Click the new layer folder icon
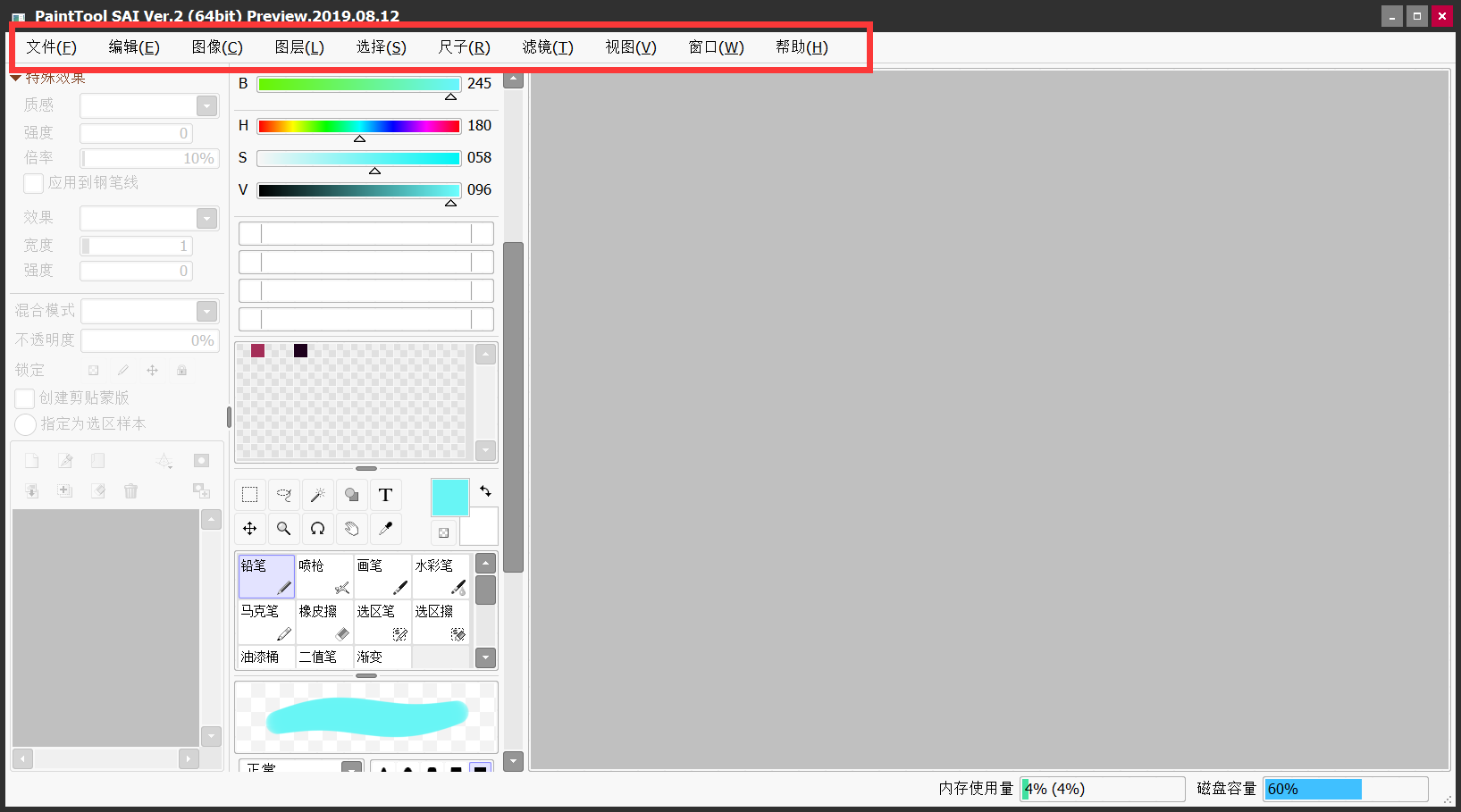 tap(98, 461)
